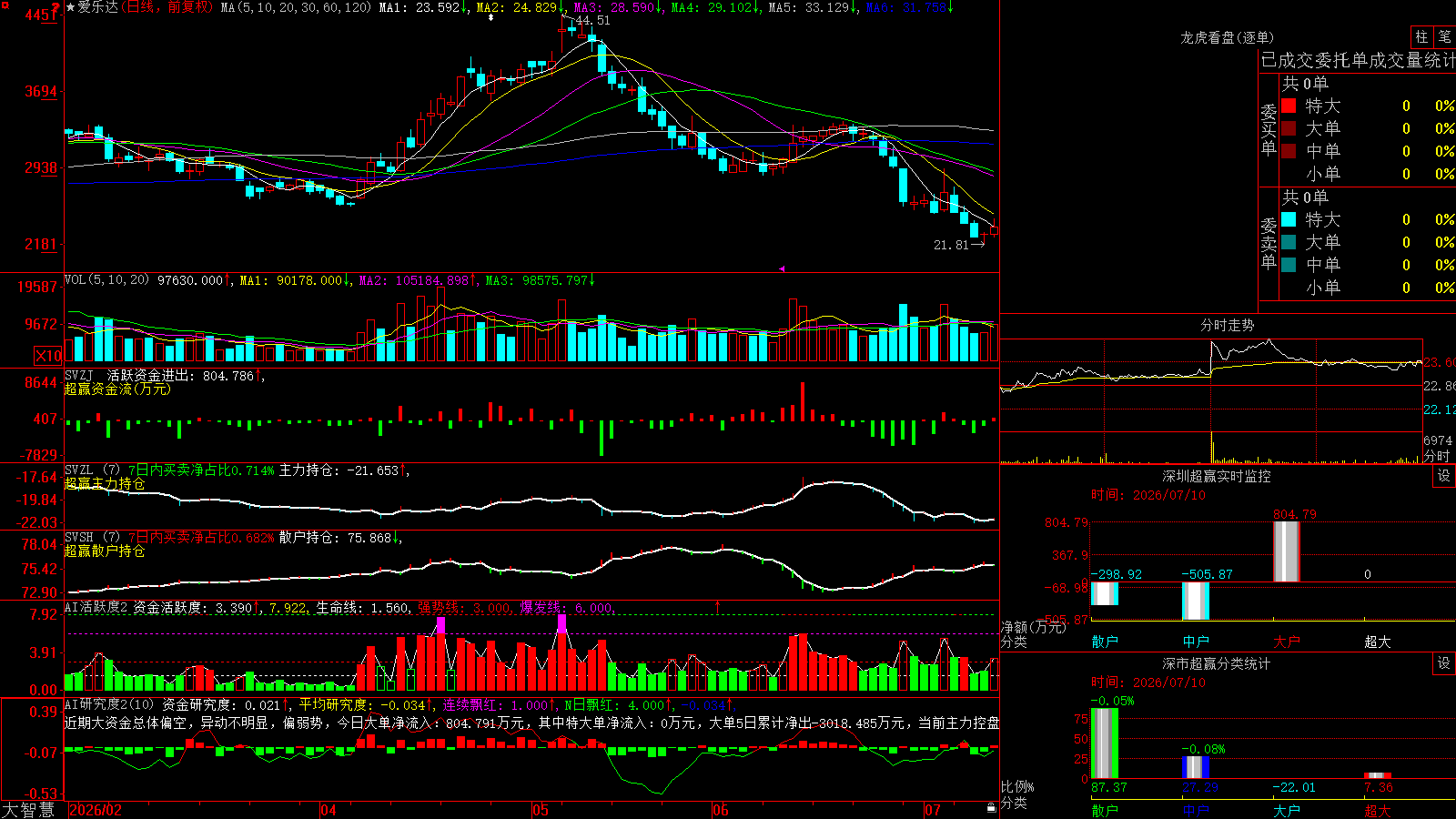Click the 近期大资金总体偏空 analysis text line
The width and height of the screenshot is (1456, 819).
click(x=531, y=723)
